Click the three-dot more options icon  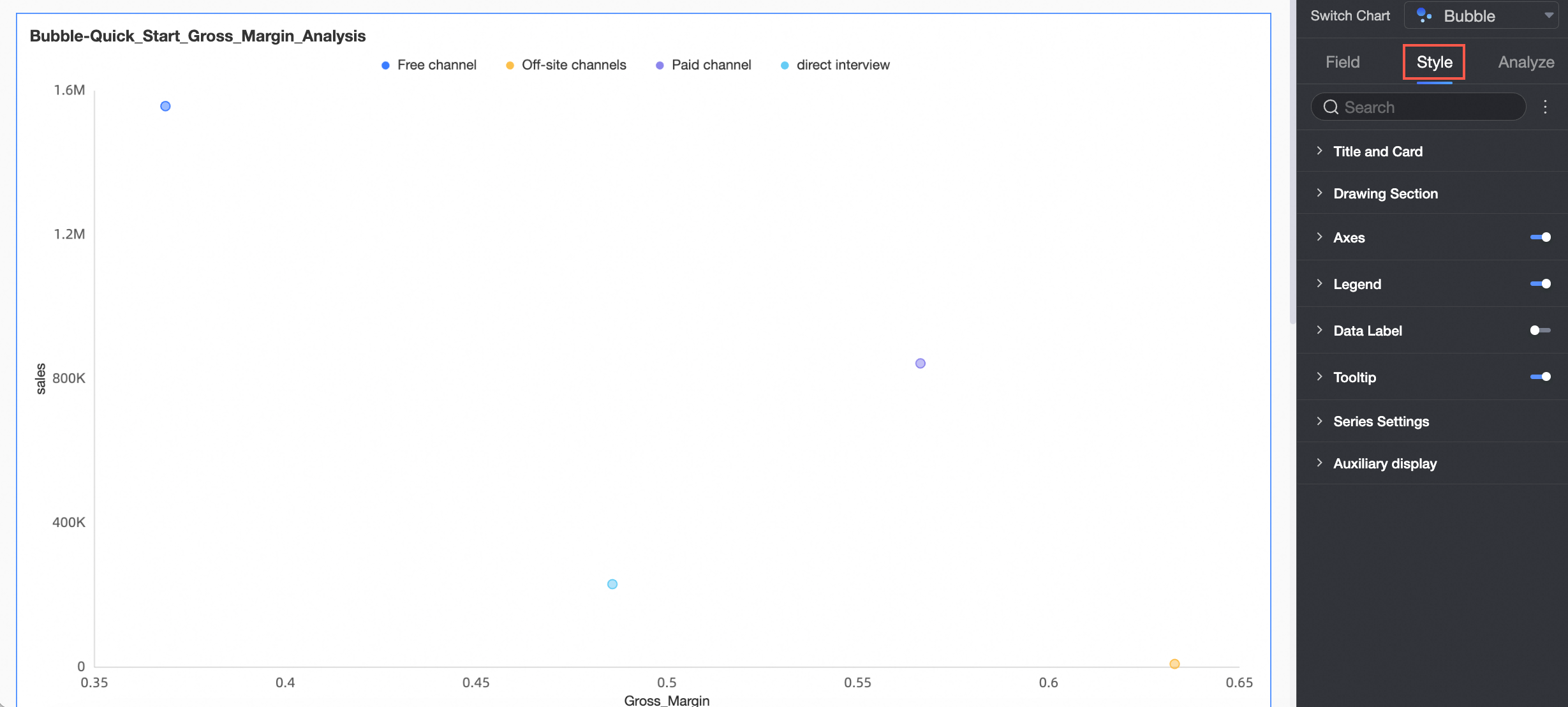click(x=1545, y=107)
